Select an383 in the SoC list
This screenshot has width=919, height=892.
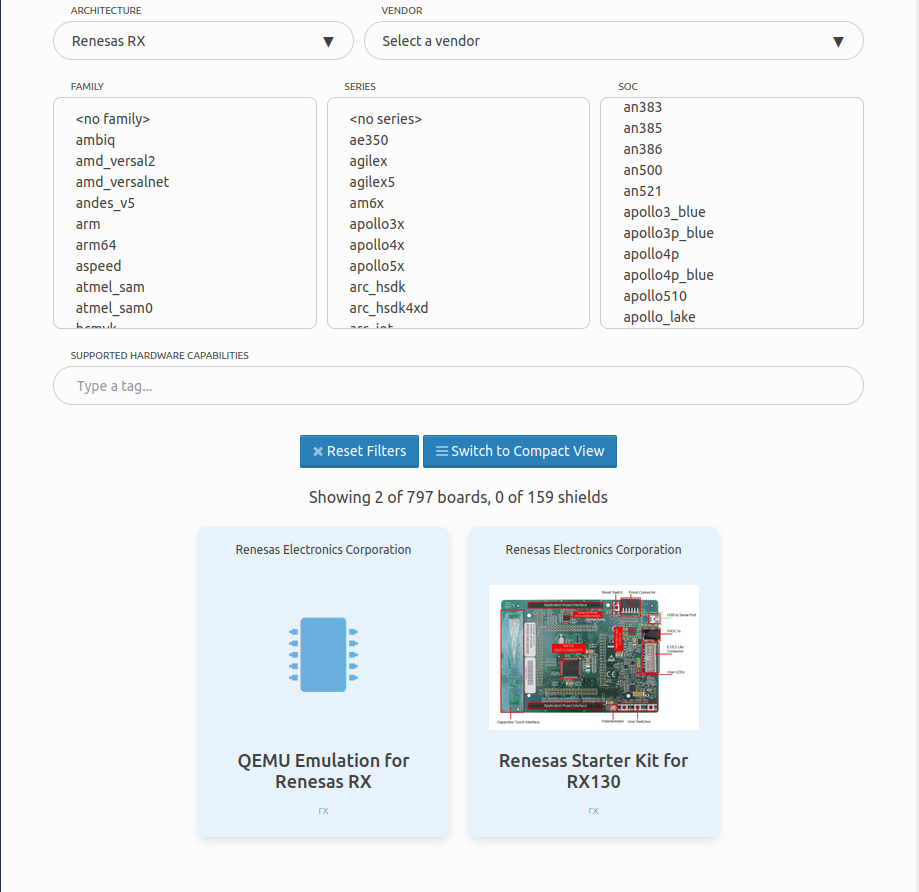pos(642,107)
